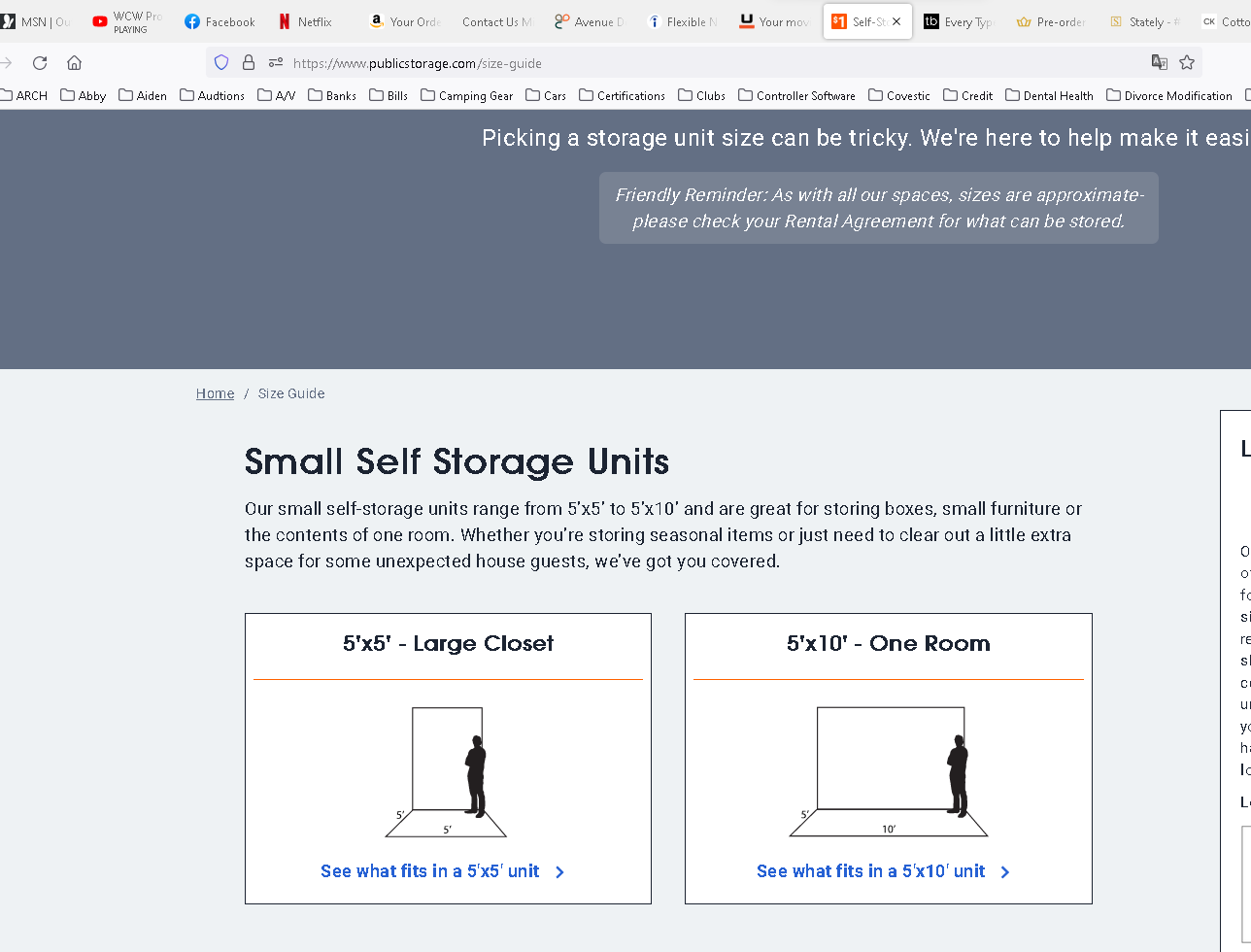
Task: Switch to the Netflix tab
Action: (x=305, y=21)
